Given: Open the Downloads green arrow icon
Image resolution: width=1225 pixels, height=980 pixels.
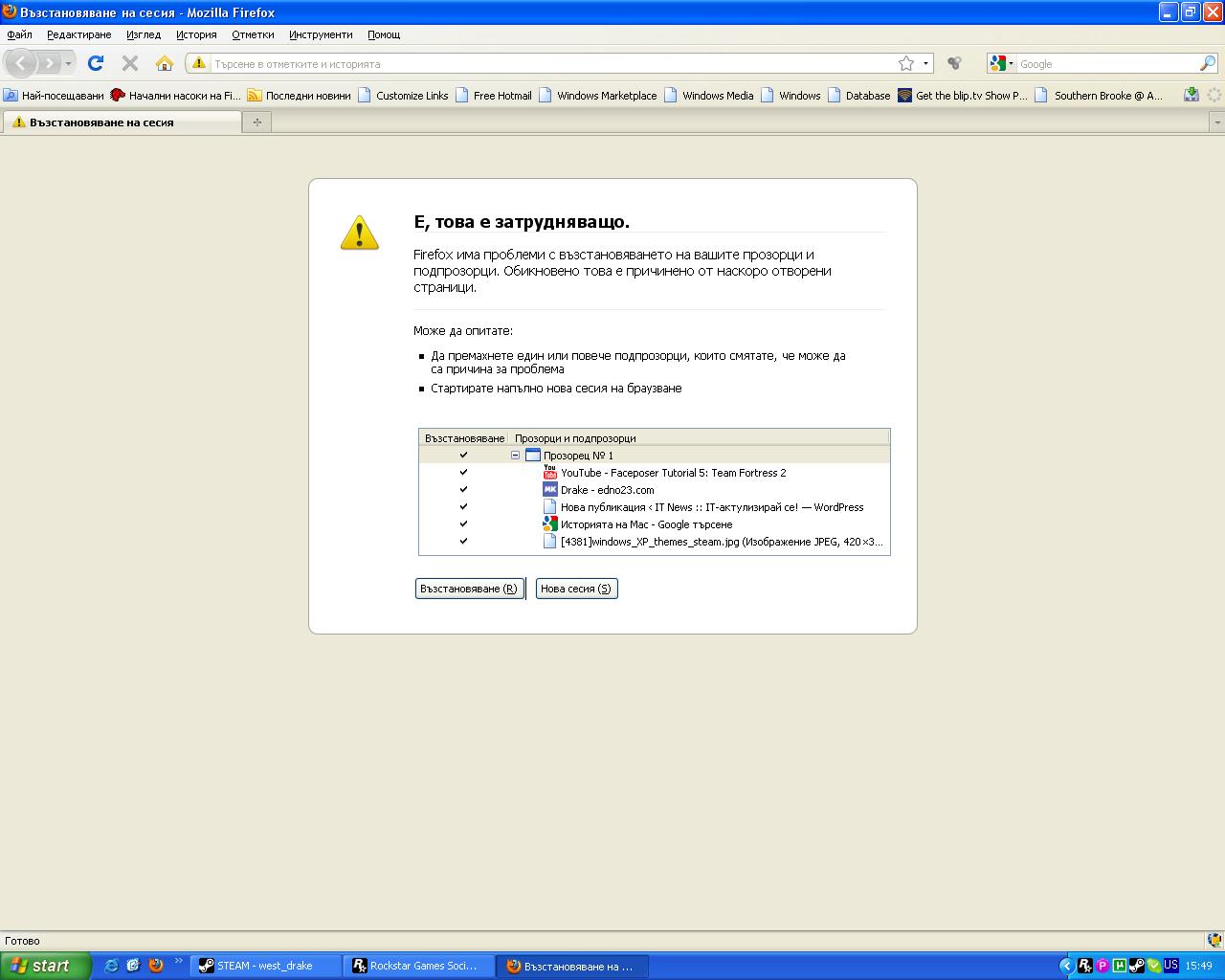Looking at the screenshot, I should click(x=1192, y=94).
